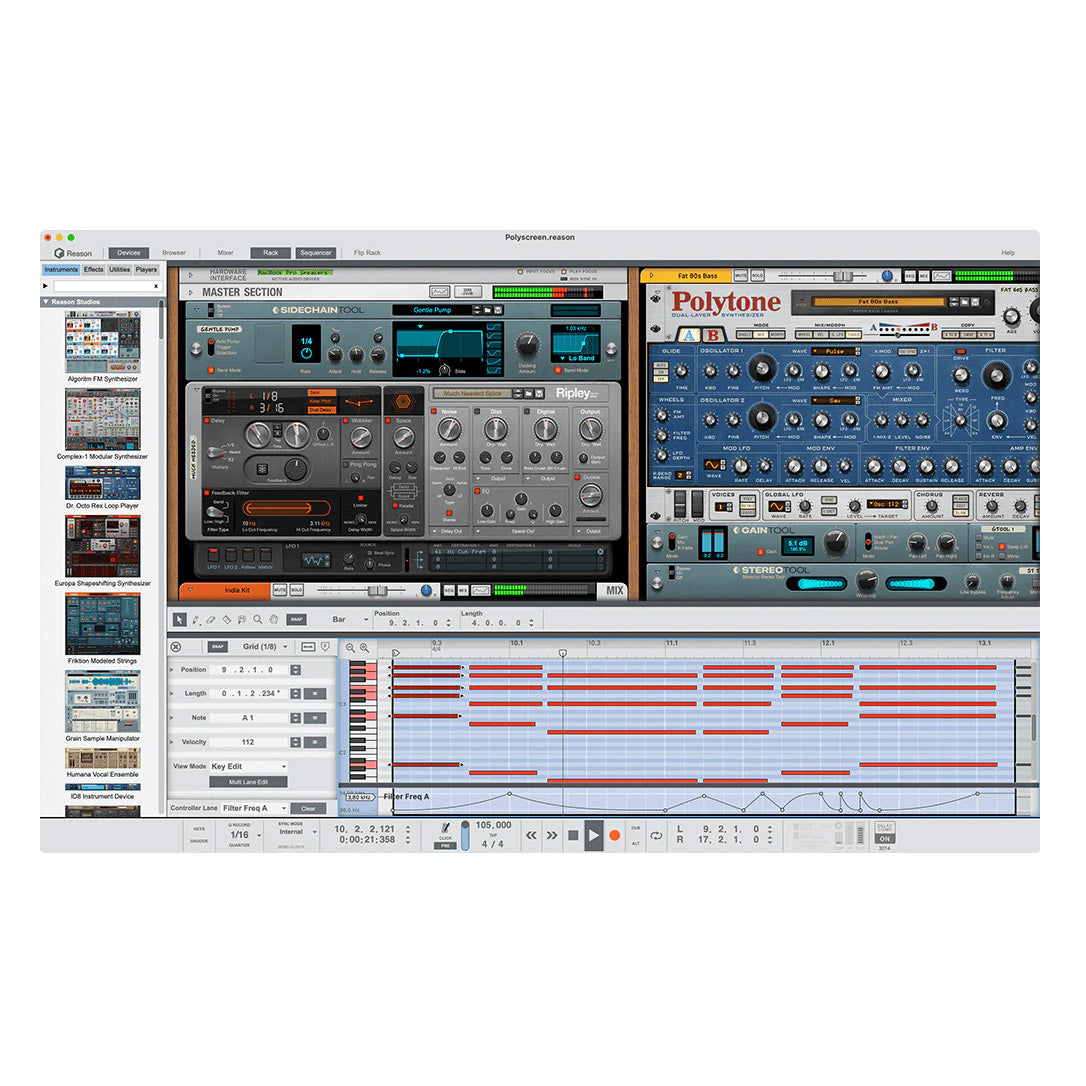Start recording with the record button

tap(614, 835)
